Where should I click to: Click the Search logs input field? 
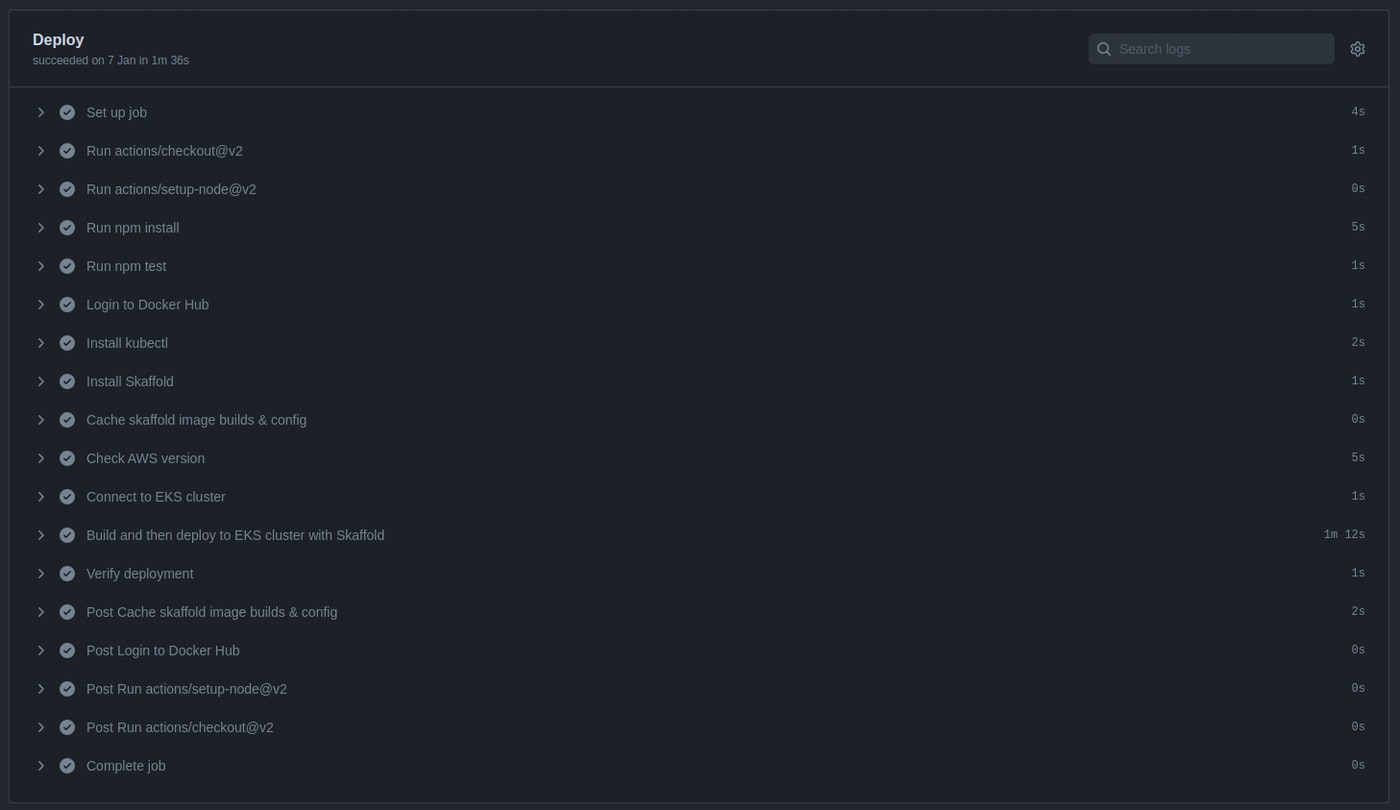click(1220, 48)
